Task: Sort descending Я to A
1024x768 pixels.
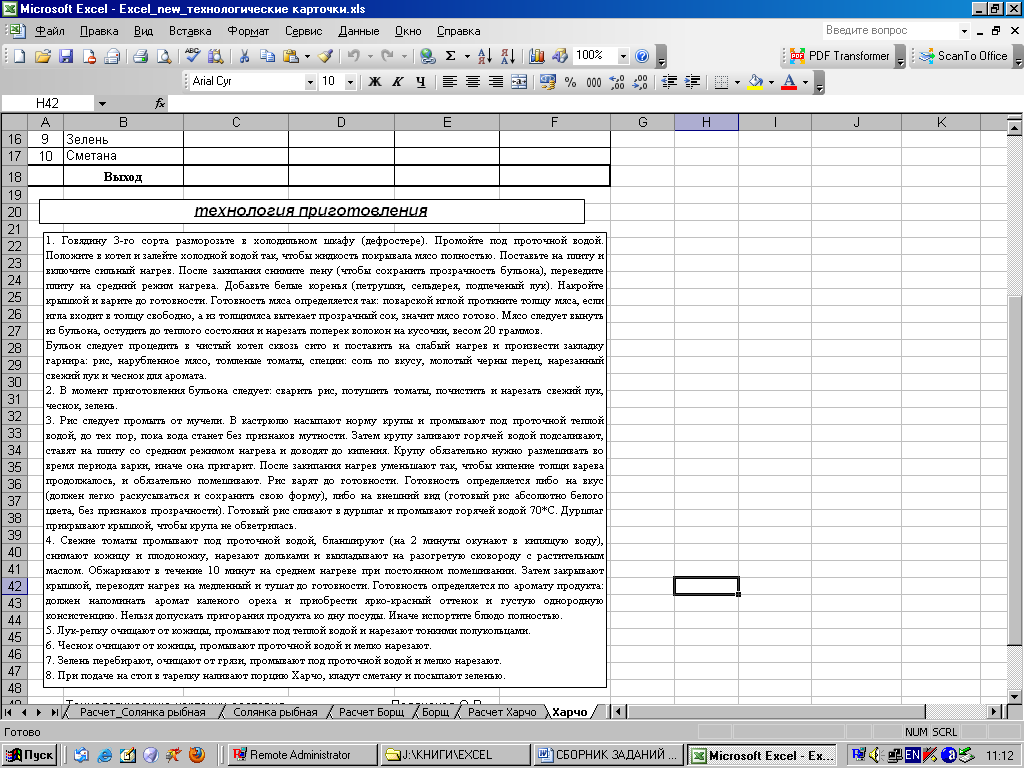Action: 508,56
